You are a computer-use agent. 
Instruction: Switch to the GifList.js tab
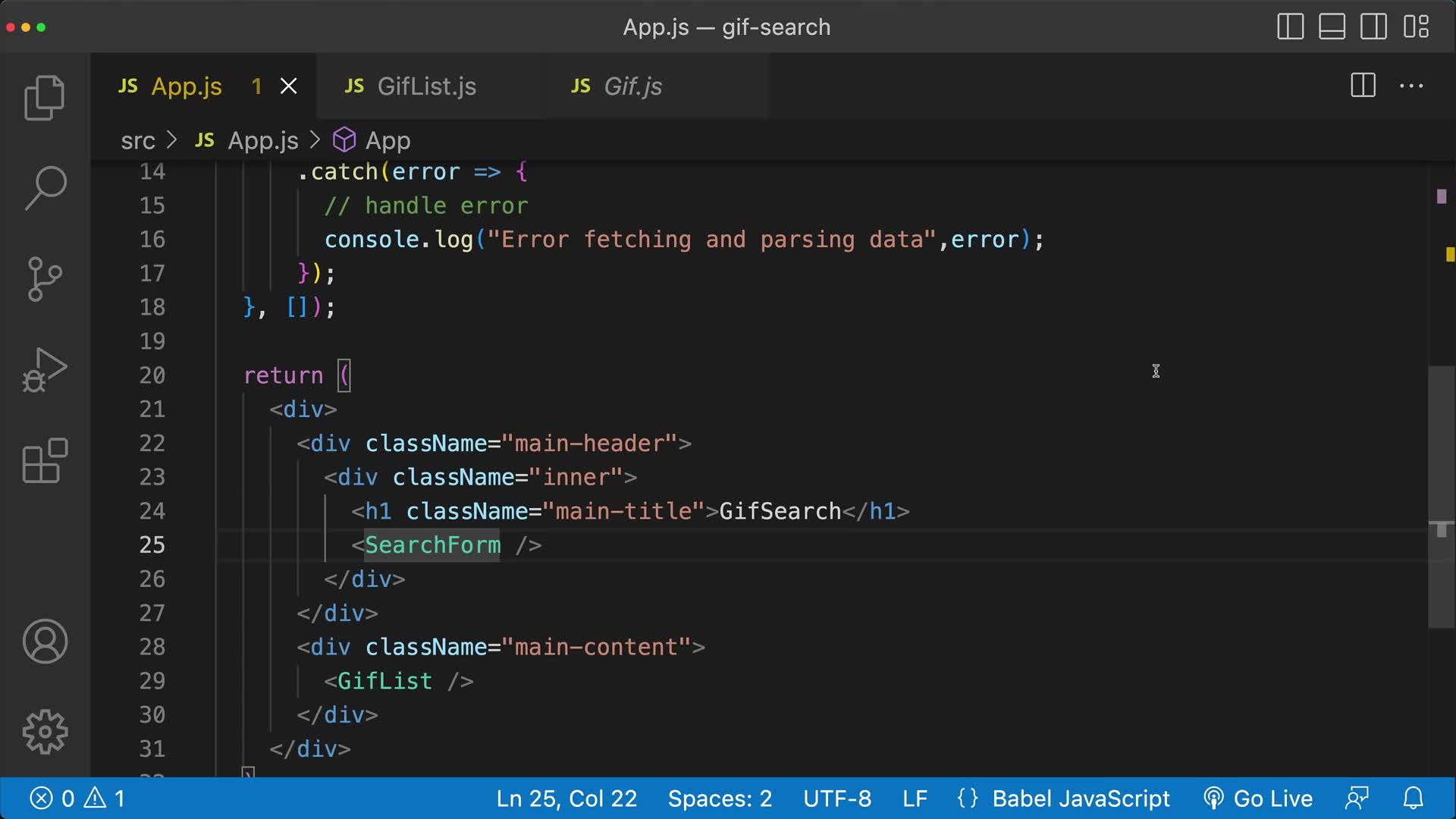coord(427,86)
